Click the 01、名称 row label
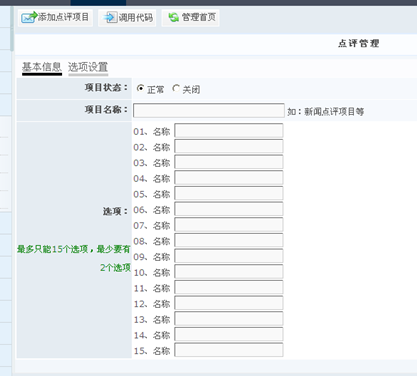The width and height of the screenshot is (417, 376). [x=152, y=132]
